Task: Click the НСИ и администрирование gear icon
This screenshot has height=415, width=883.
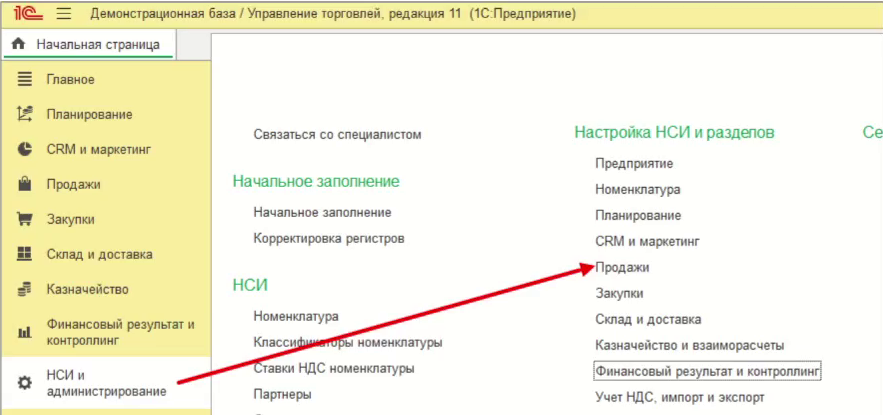Action: pyautogui.click(x=24, y=383)
